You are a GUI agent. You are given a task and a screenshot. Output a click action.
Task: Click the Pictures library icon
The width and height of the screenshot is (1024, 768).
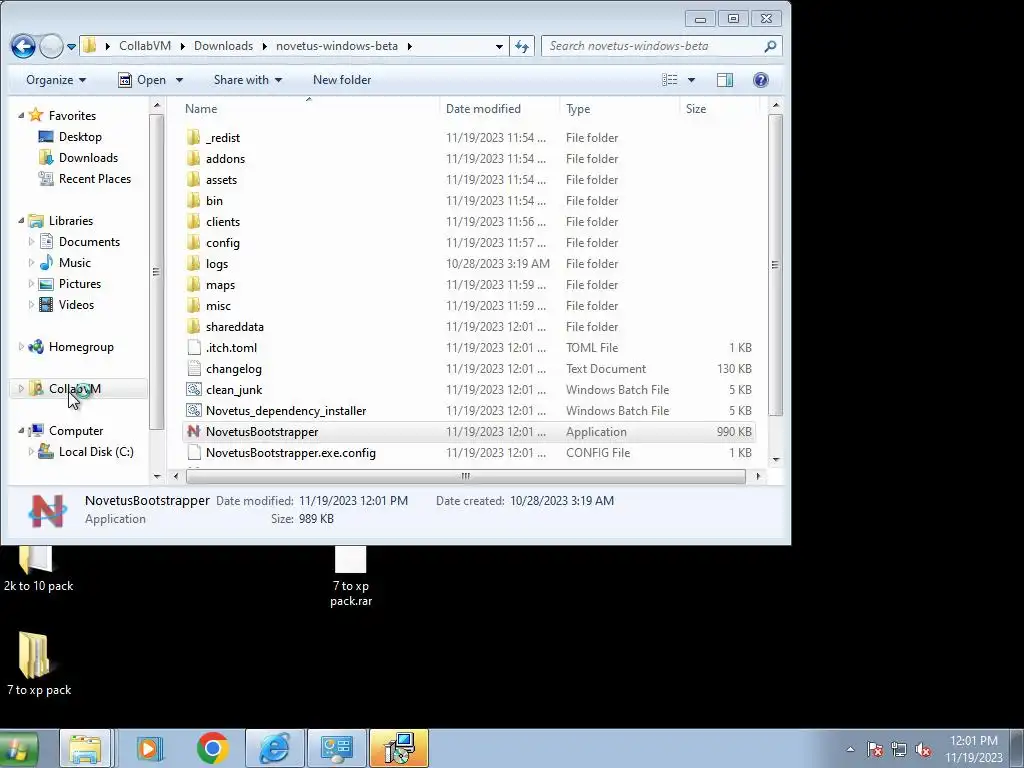point(46,283)
